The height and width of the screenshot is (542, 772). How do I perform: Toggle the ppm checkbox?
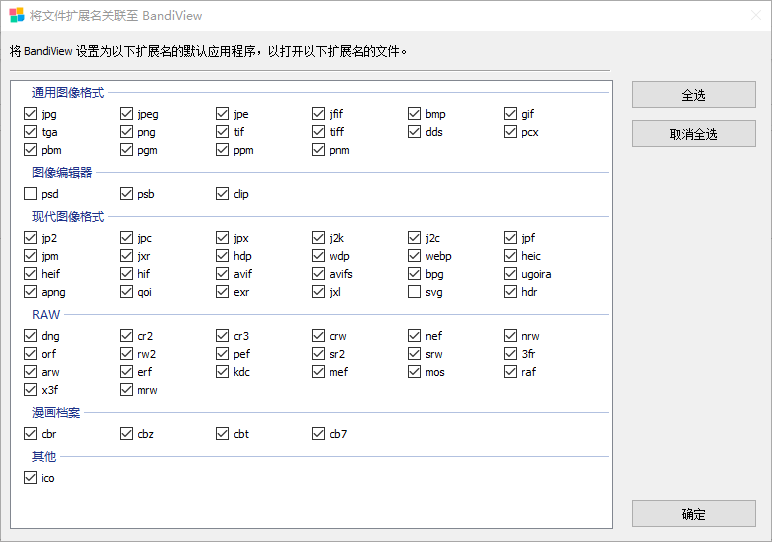tap(223, 150)
